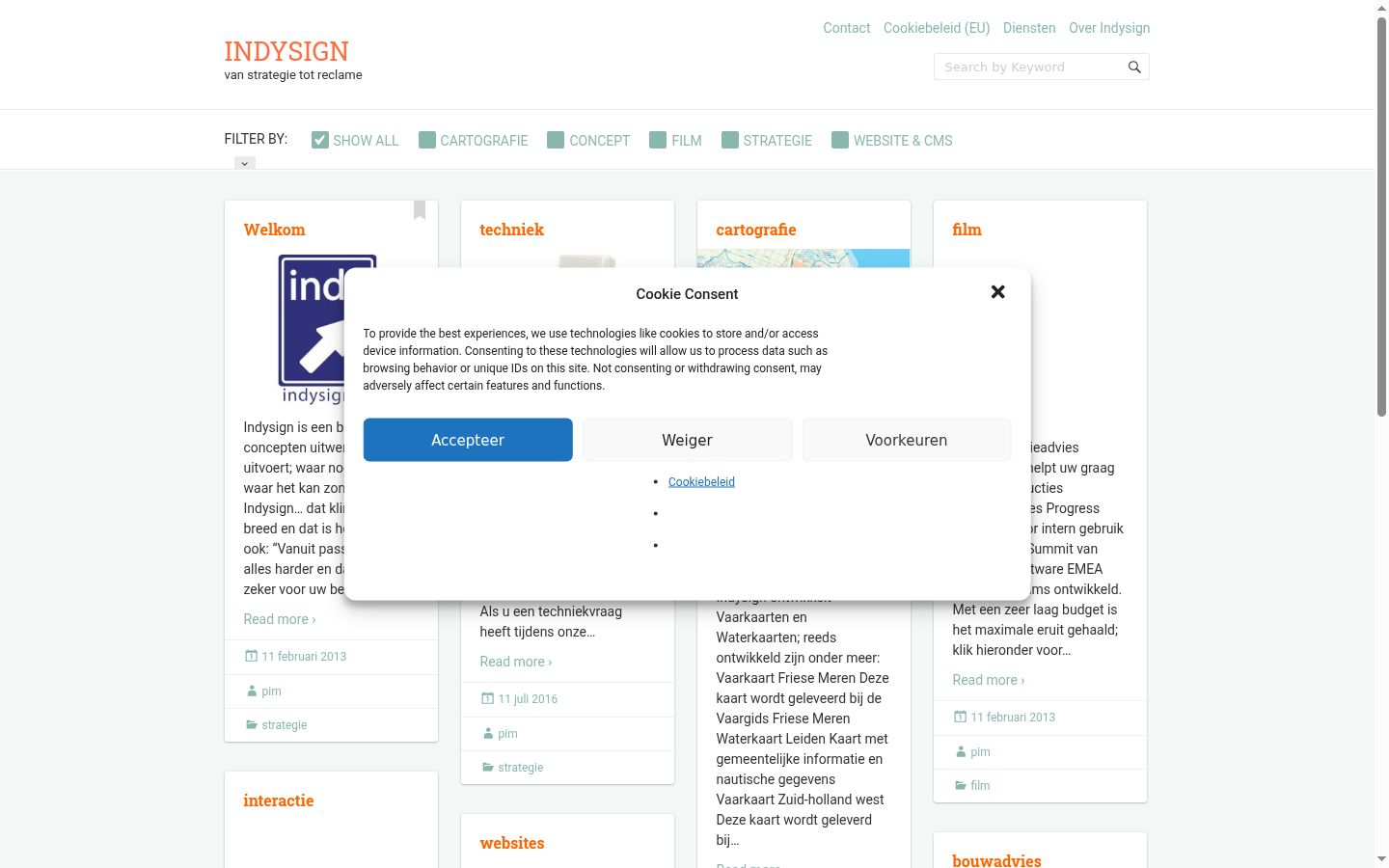Image resolution: width=1389 pixels, height=868 pixels.
Task: Click calendar icon in Welkom card
Action: tap(252, 657)
